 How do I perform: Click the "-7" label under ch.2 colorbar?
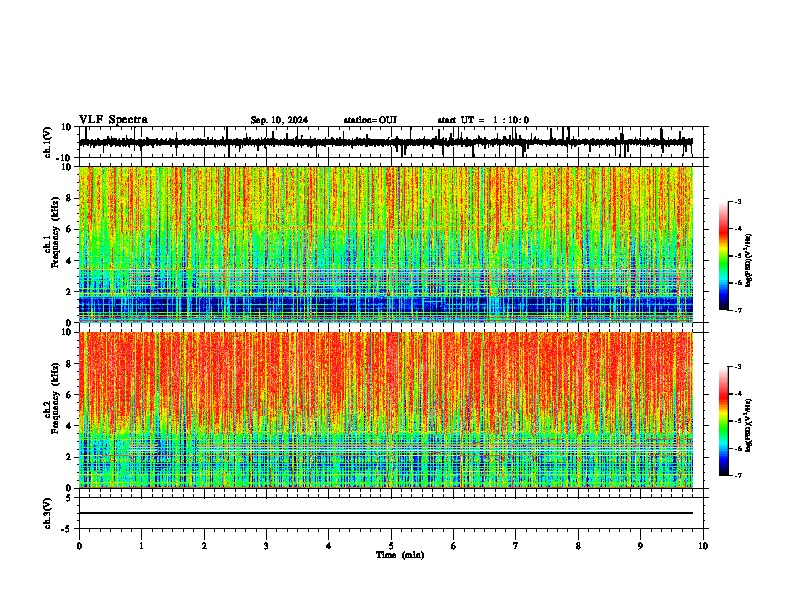(737, 476)
